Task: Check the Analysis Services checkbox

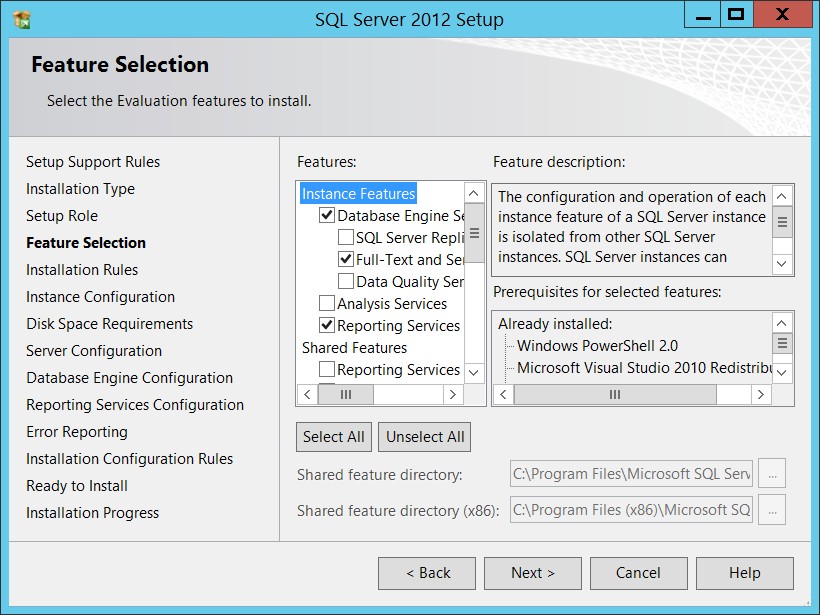Action: pyautogui.click(x=327, y=303)
